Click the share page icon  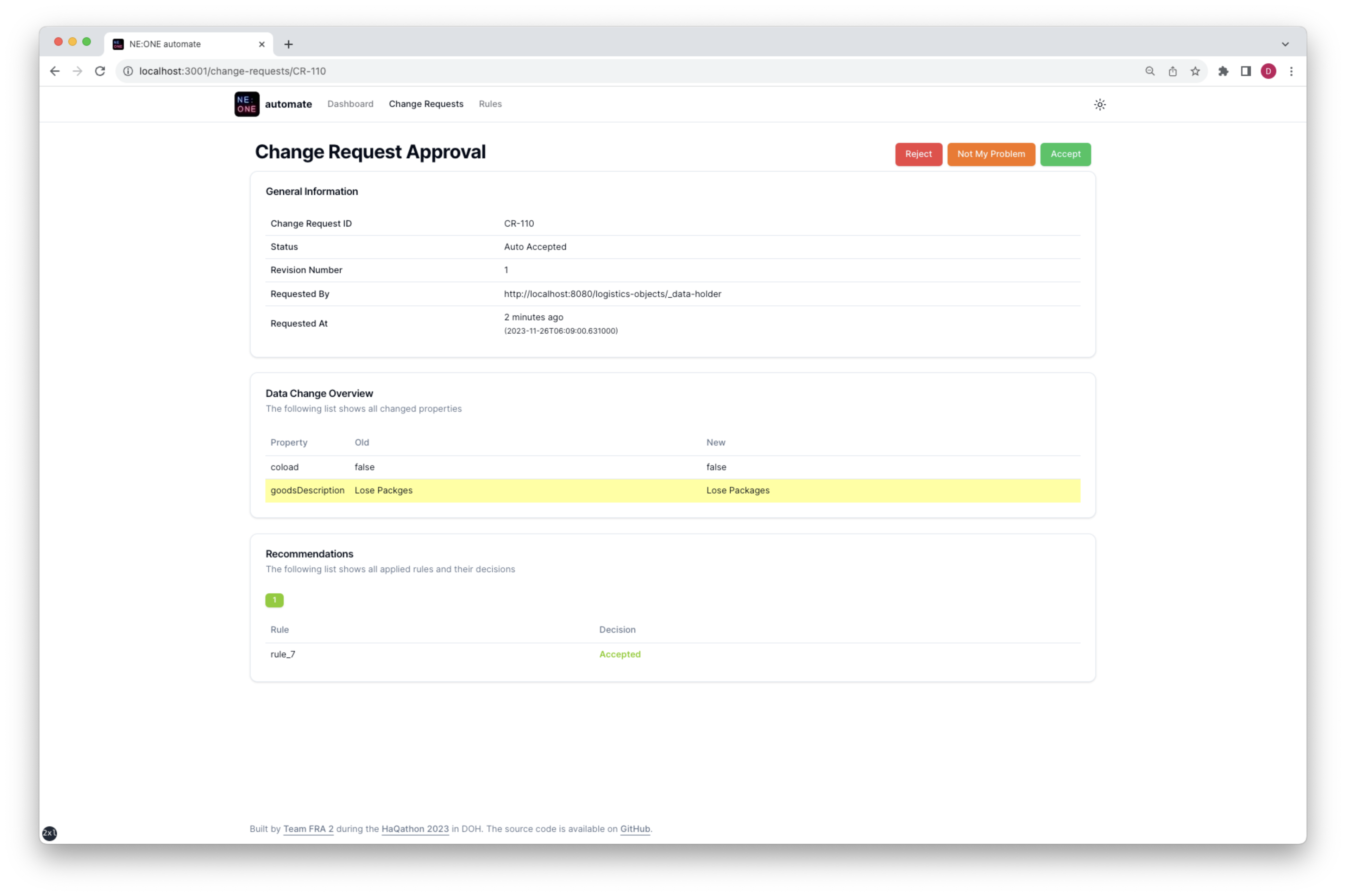(x=1172, y=71)
